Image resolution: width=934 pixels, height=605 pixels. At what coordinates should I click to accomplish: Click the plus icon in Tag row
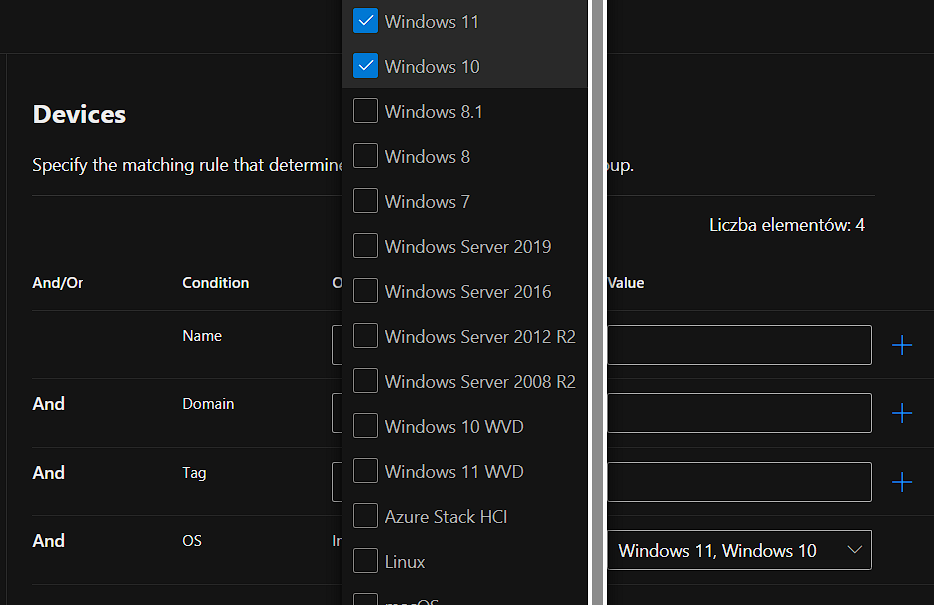(x=901, y=482)
